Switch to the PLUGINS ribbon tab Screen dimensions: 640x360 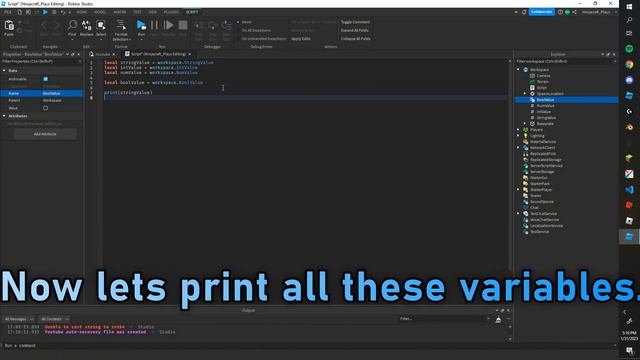[171, 12]
